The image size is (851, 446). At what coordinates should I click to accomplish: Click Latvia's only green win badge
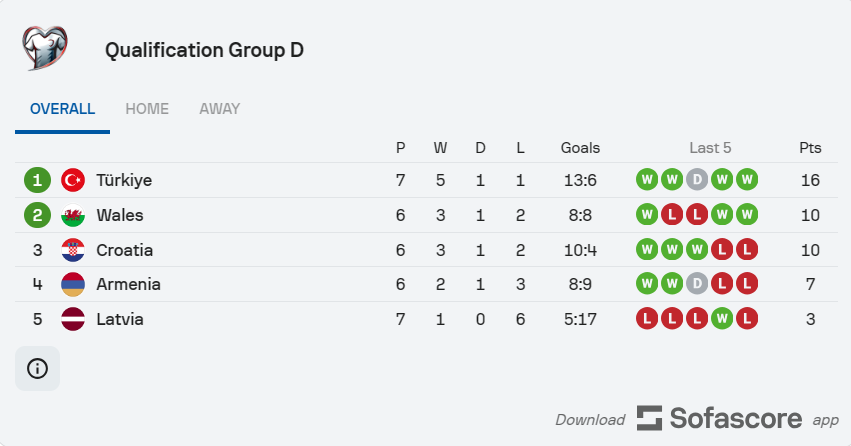pos(722,319)
